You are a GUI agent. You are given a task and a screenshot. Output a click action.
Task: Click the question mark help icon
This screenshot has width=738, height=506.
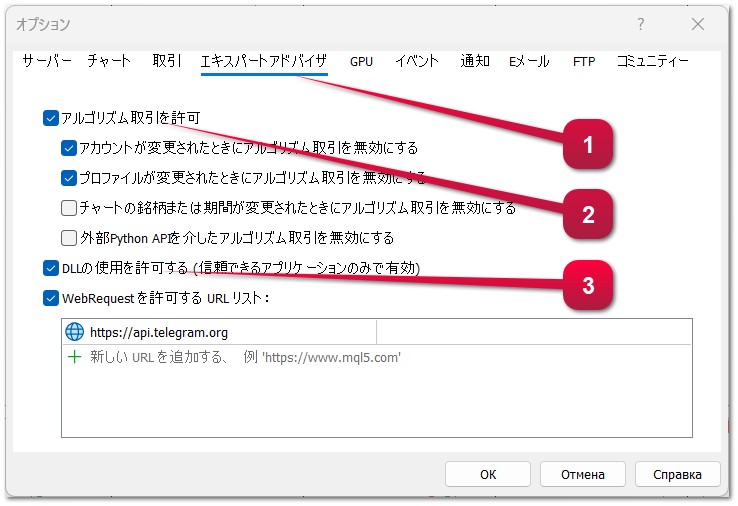pos(641,24)
